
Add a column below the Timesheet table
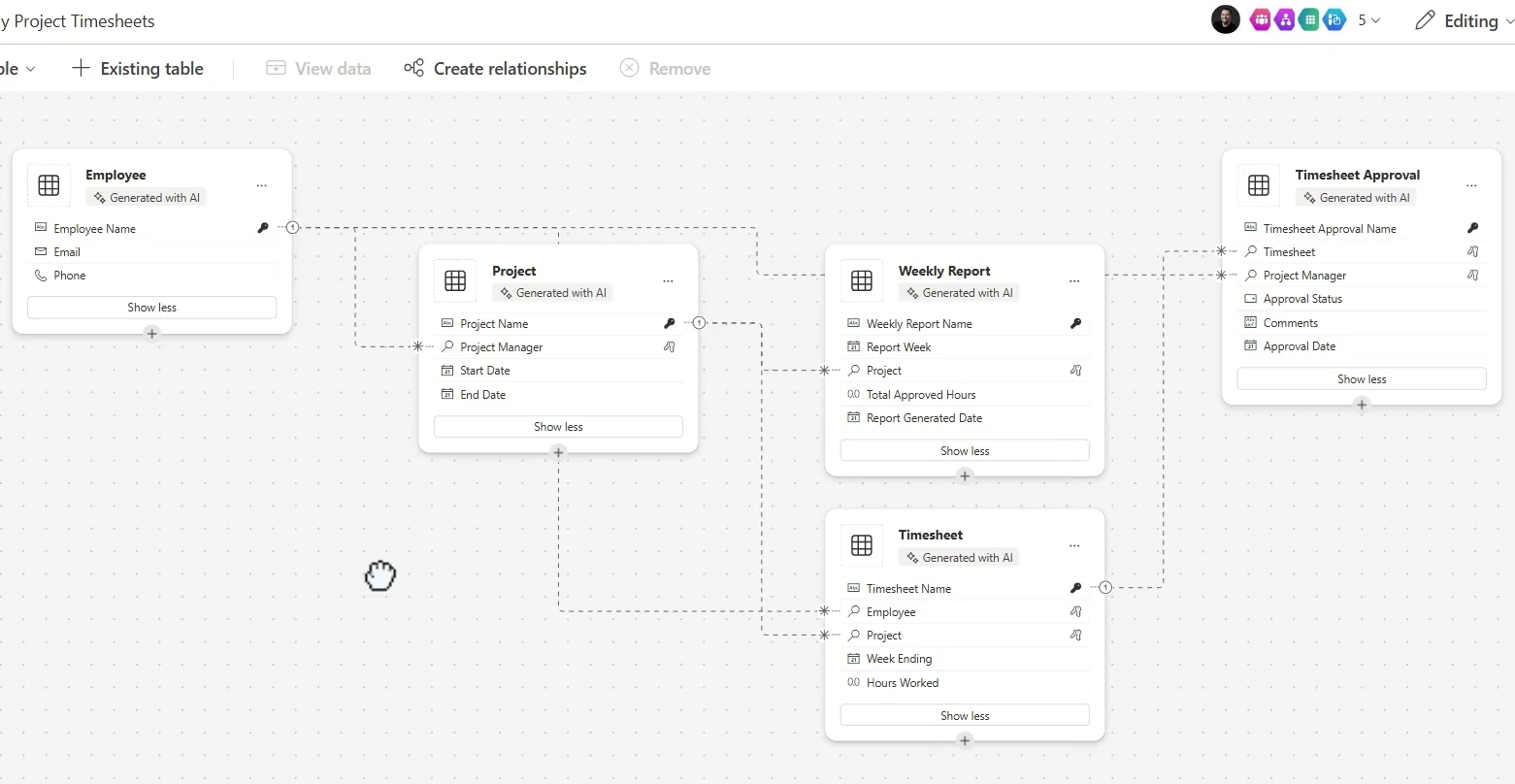point(965,740)
